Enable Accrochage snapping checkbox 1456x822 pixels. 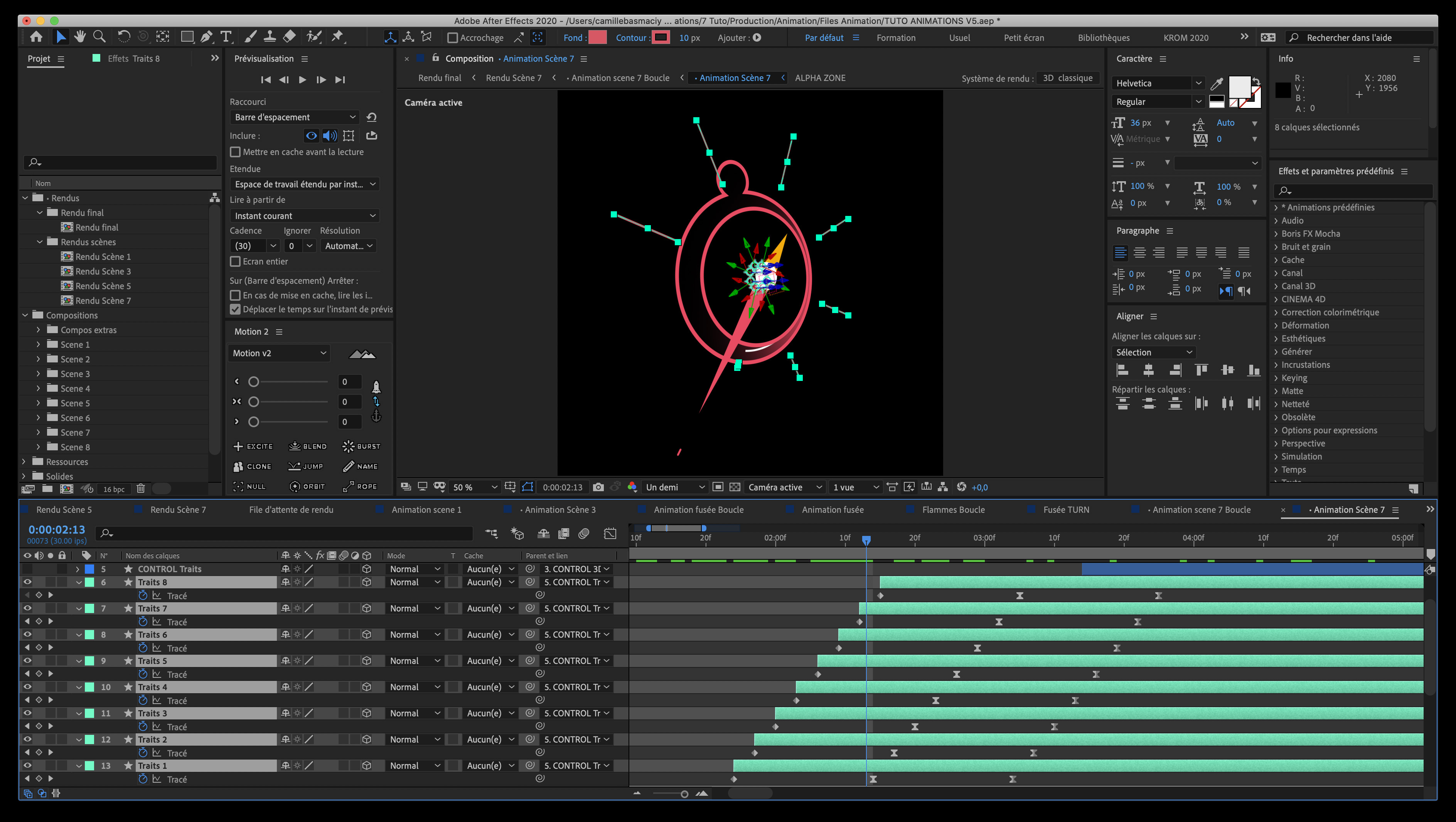tap(452, 38)
